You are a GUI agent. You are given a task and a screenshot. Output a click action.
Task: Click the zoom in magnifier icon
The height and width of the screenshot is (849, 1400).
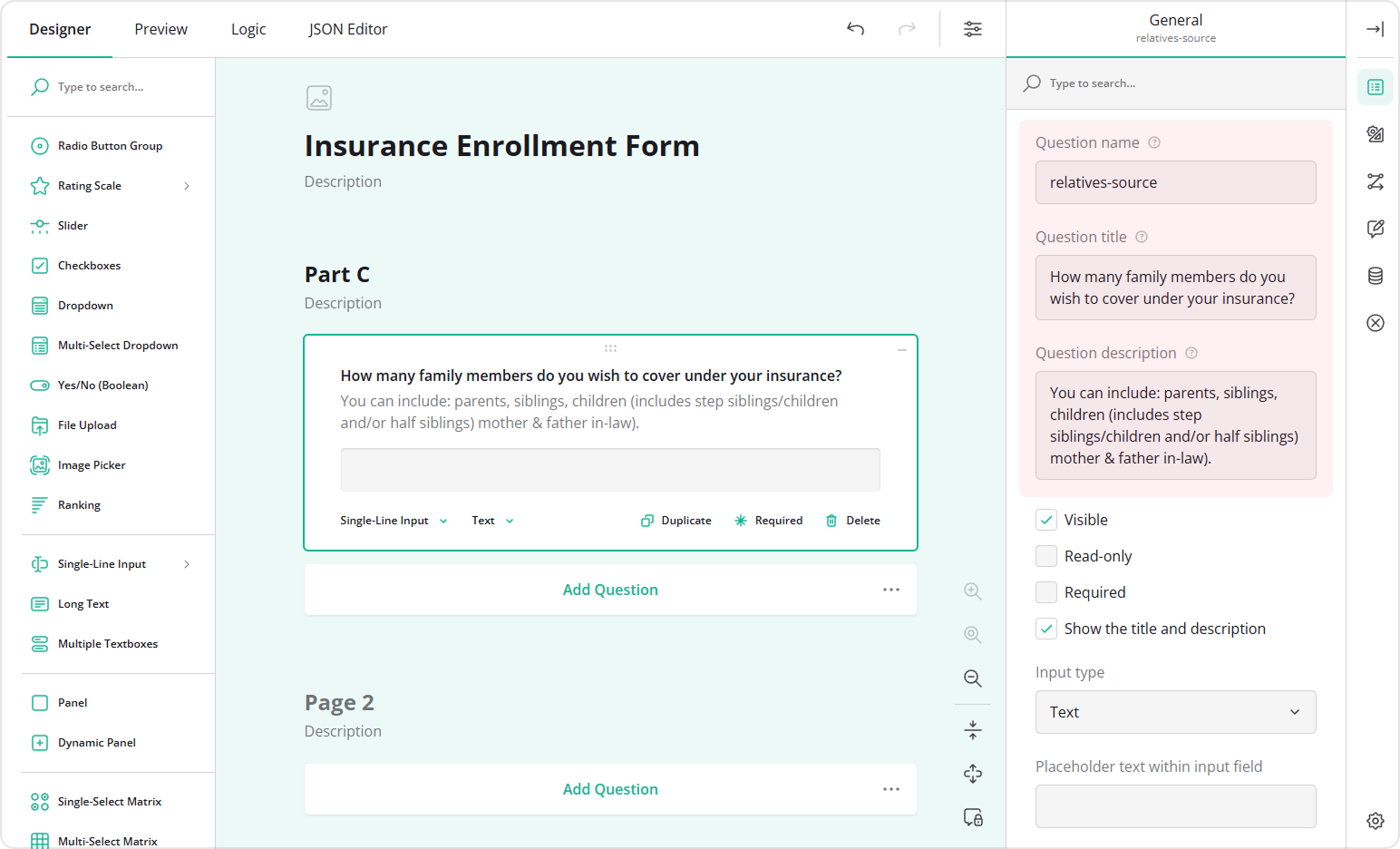tap(972, 591)
